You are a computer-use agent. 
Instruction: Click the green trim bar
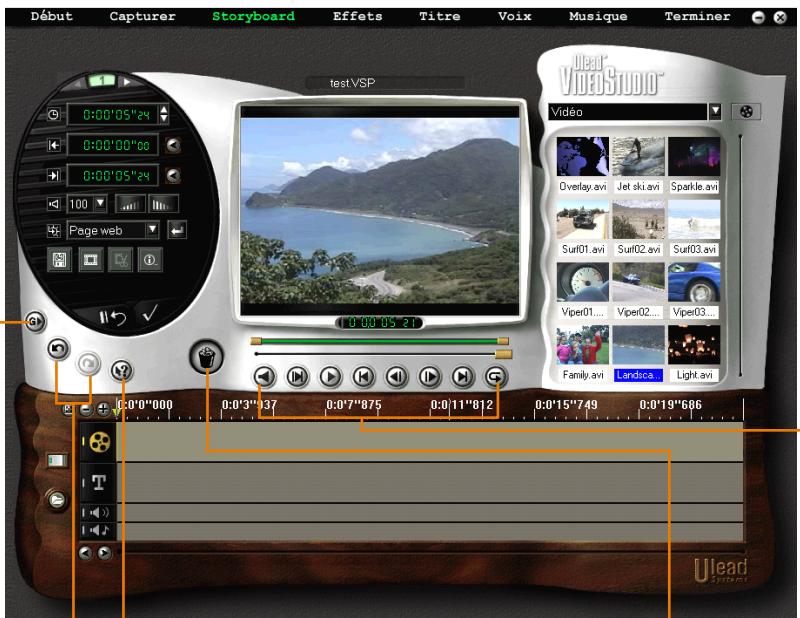379,341
